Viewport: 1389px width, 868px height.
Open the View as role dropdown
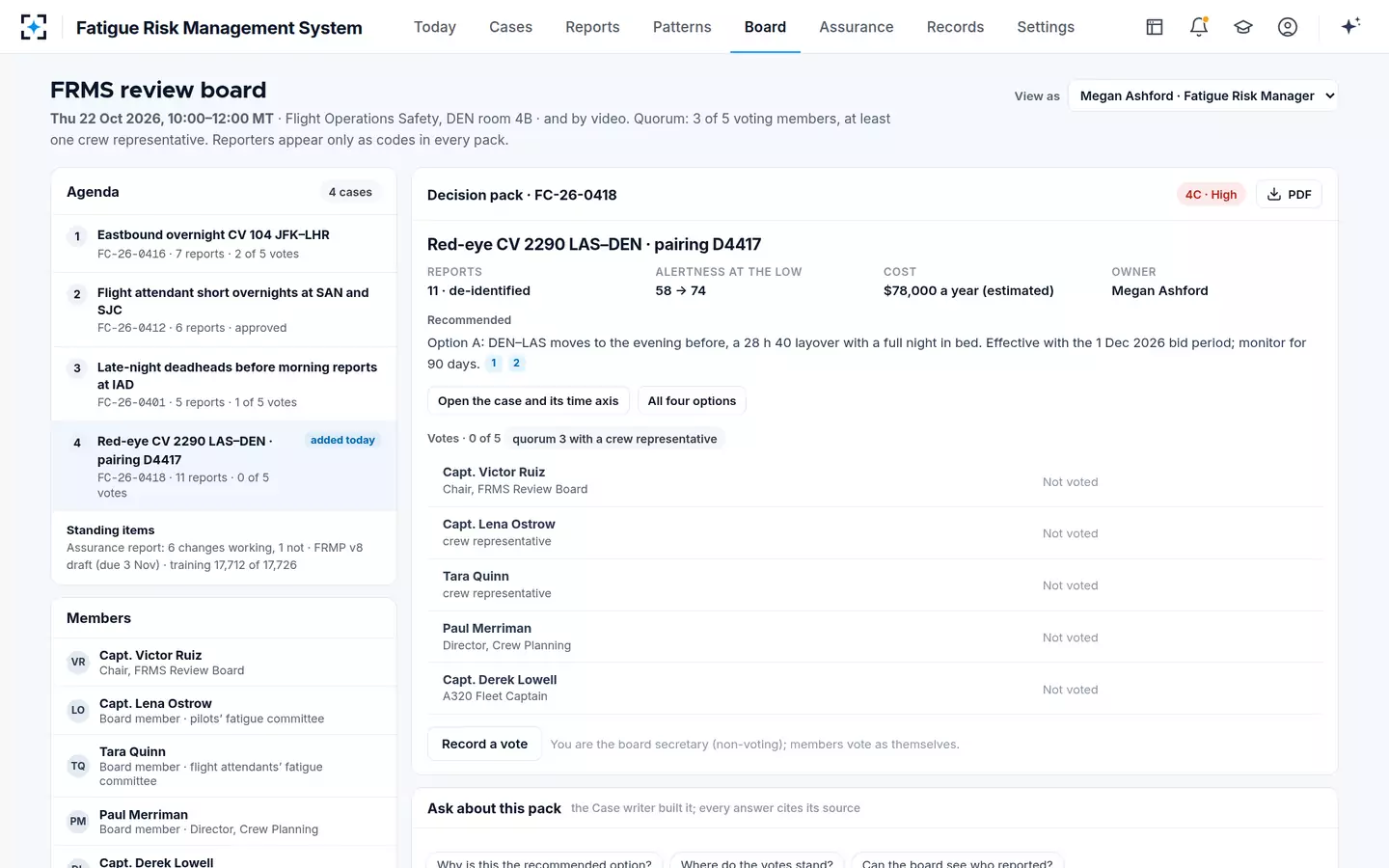pyautogui.click(x=1203, y=95)
